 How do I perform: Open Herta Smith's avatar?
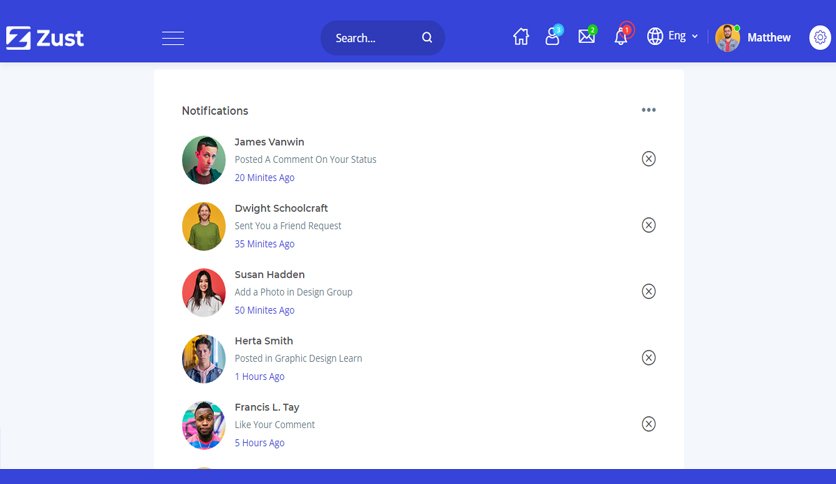point(204,359)
